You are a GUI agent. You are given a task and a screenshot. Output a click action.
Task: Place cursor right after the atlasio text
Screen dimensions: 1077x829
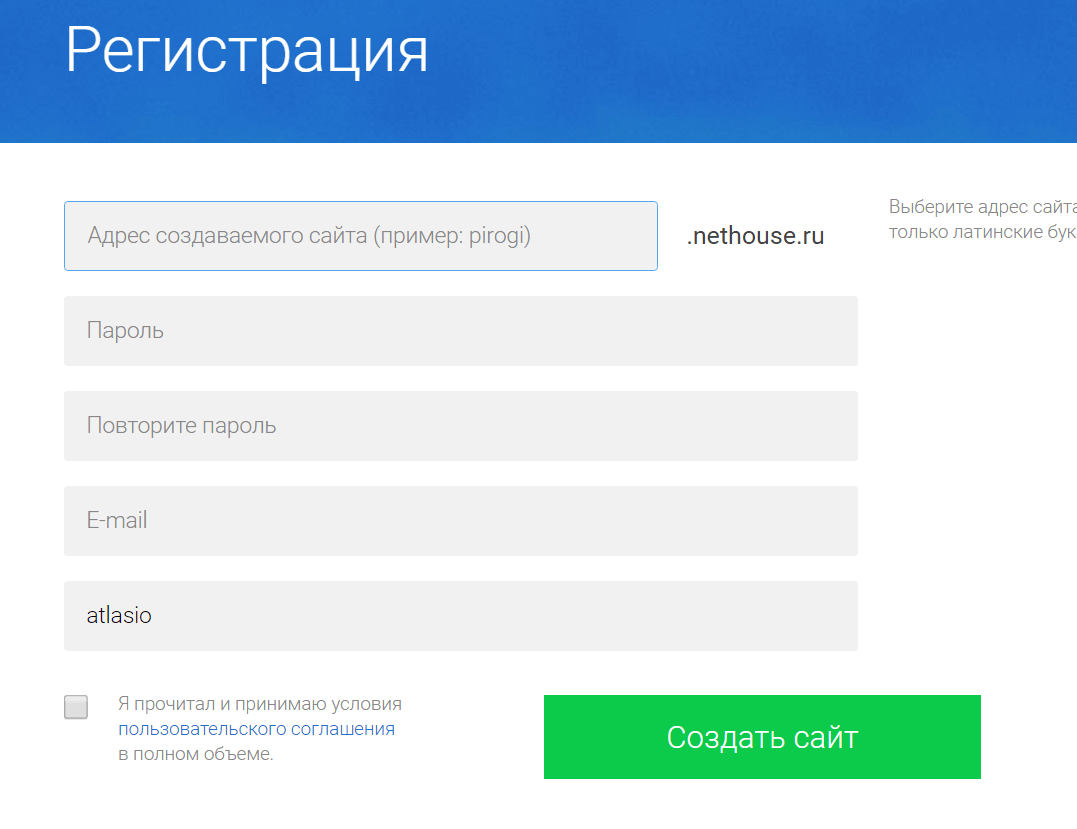coord(154,616)
